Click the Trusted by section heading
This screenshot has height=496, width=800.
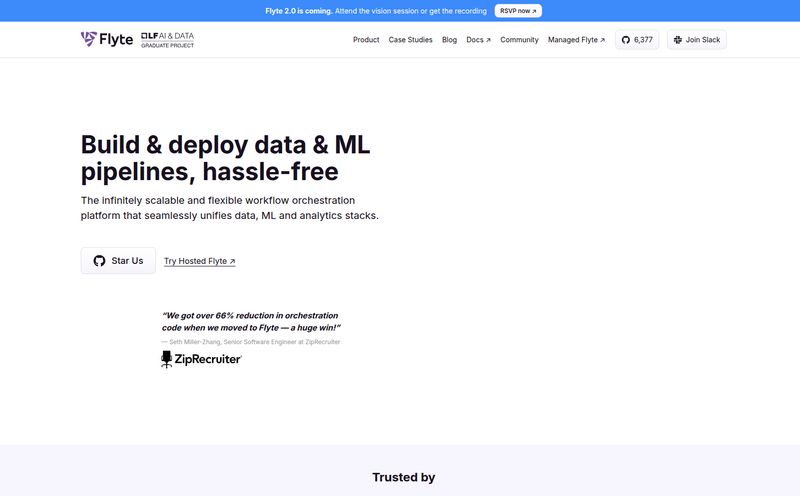coord(403,477)
